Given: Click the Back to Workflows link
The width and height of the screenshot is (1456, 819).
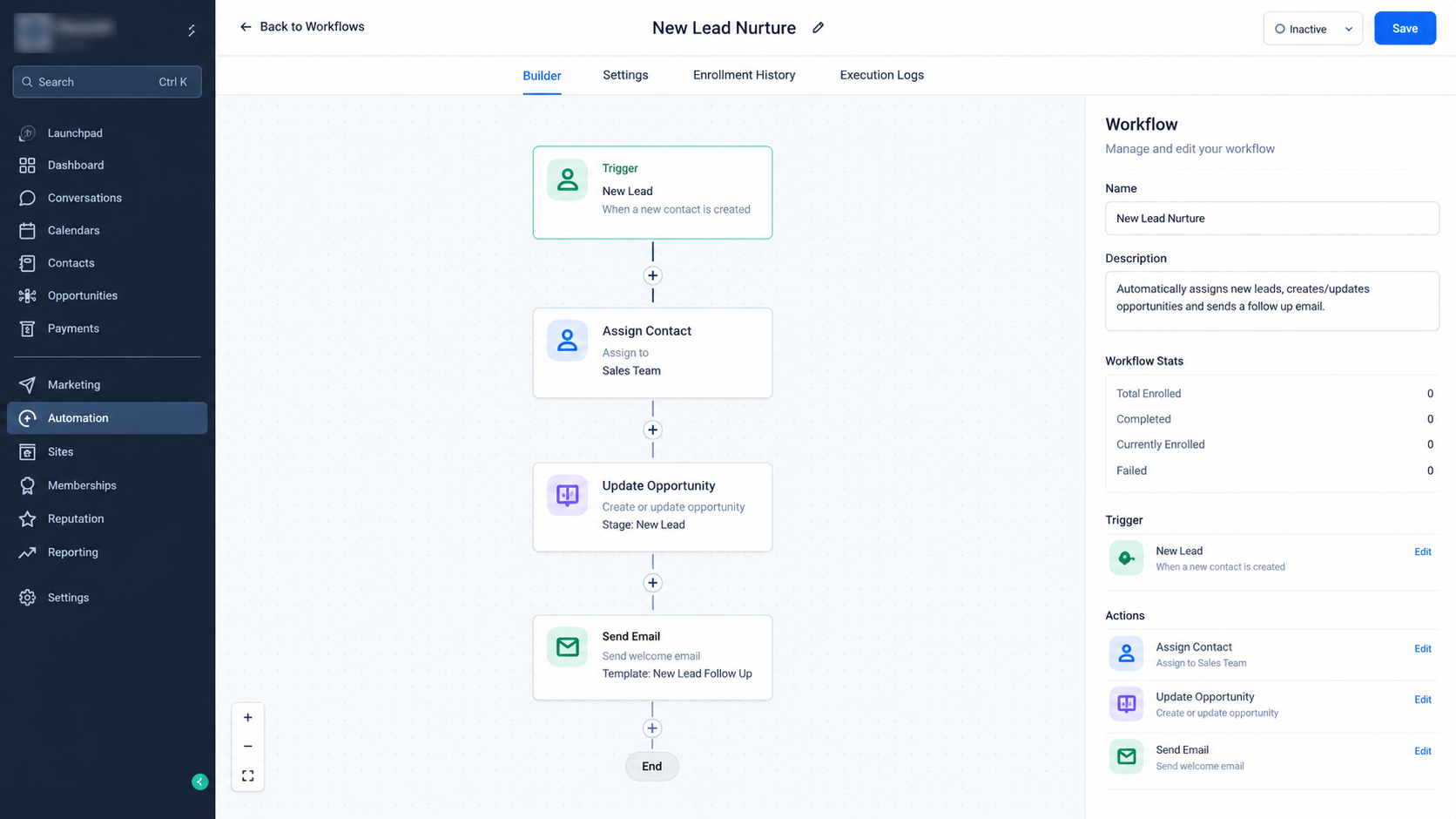Looking at the screenshot, I should point(312,27).
